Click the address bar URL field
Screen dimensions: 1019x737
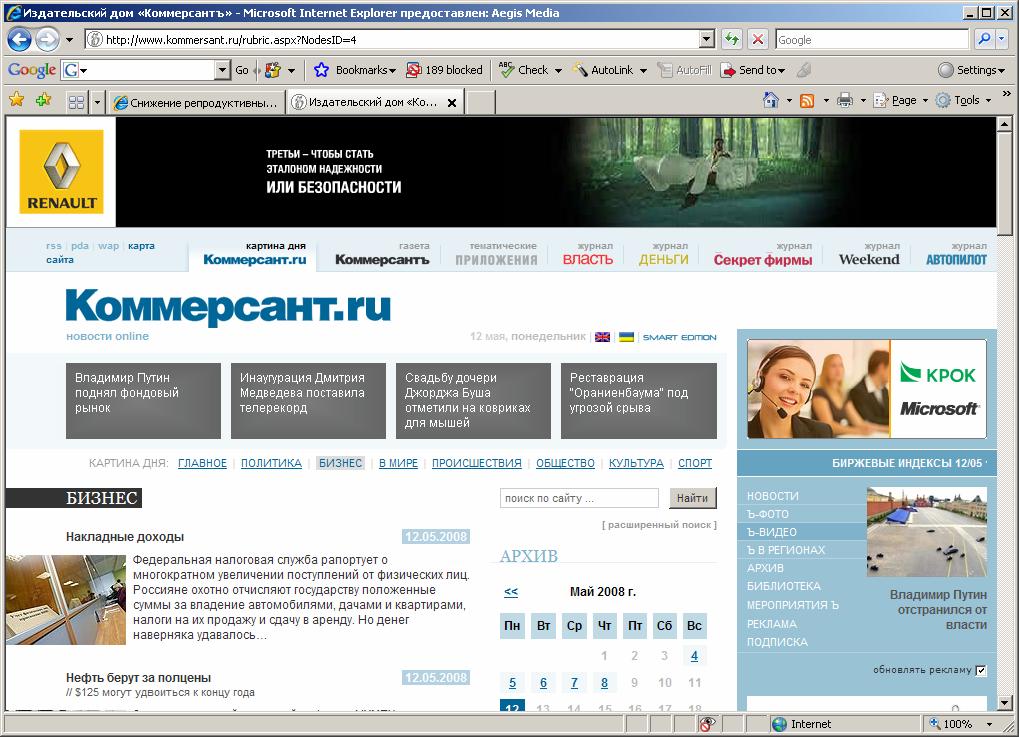pyautogui.click(x=393, y=40)
